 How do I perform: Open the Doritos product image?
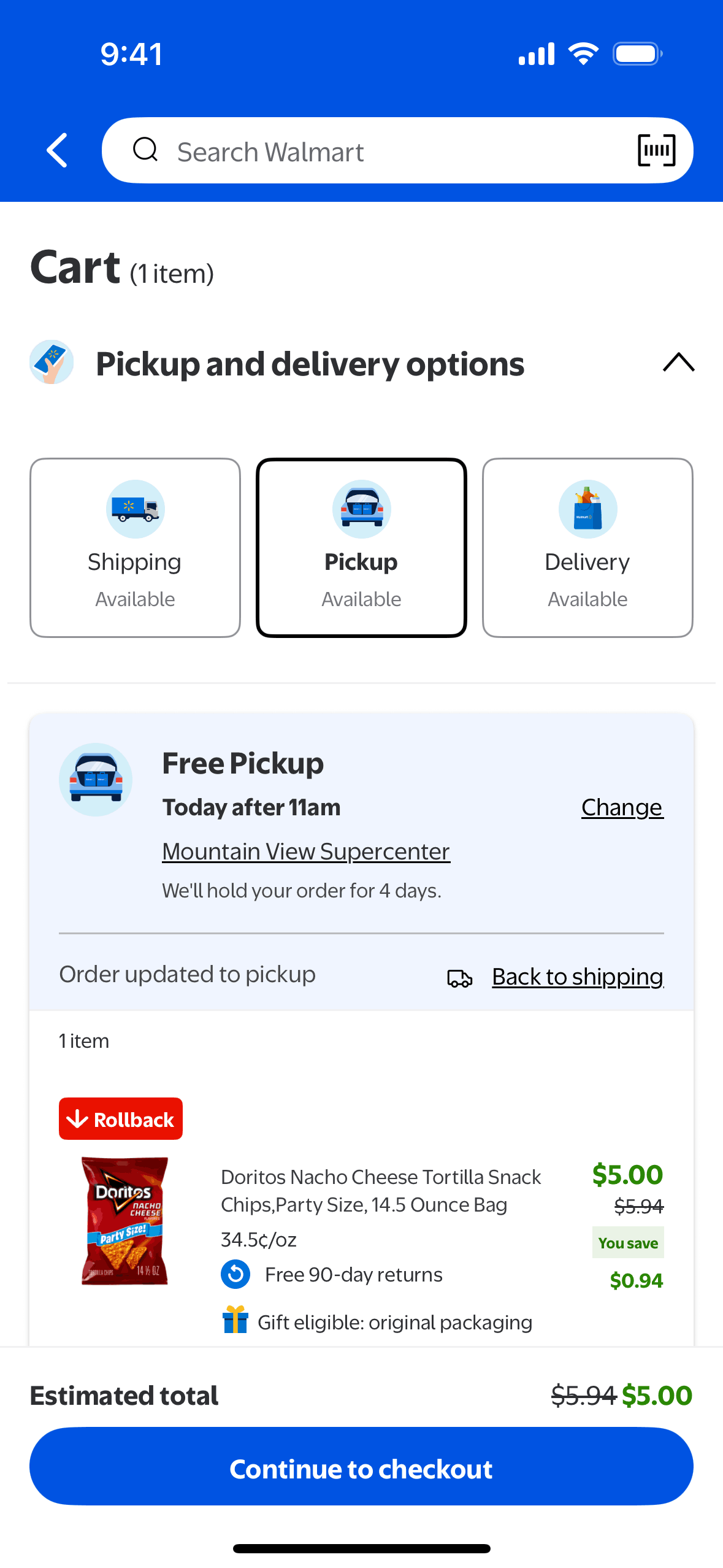pyautogui.click(x=124, y=1221)
